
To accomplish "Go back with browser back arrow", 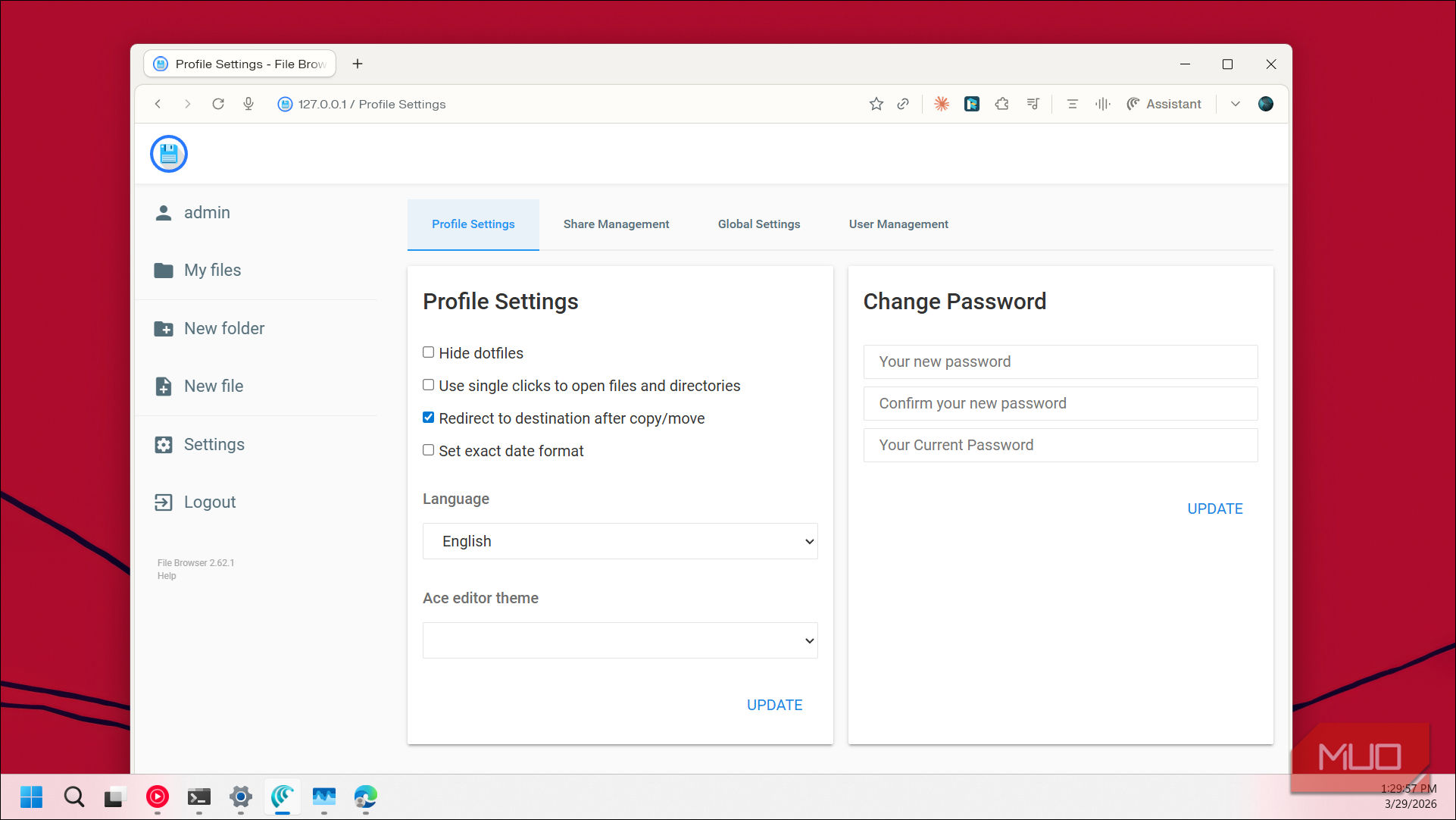I will point(158,104).
